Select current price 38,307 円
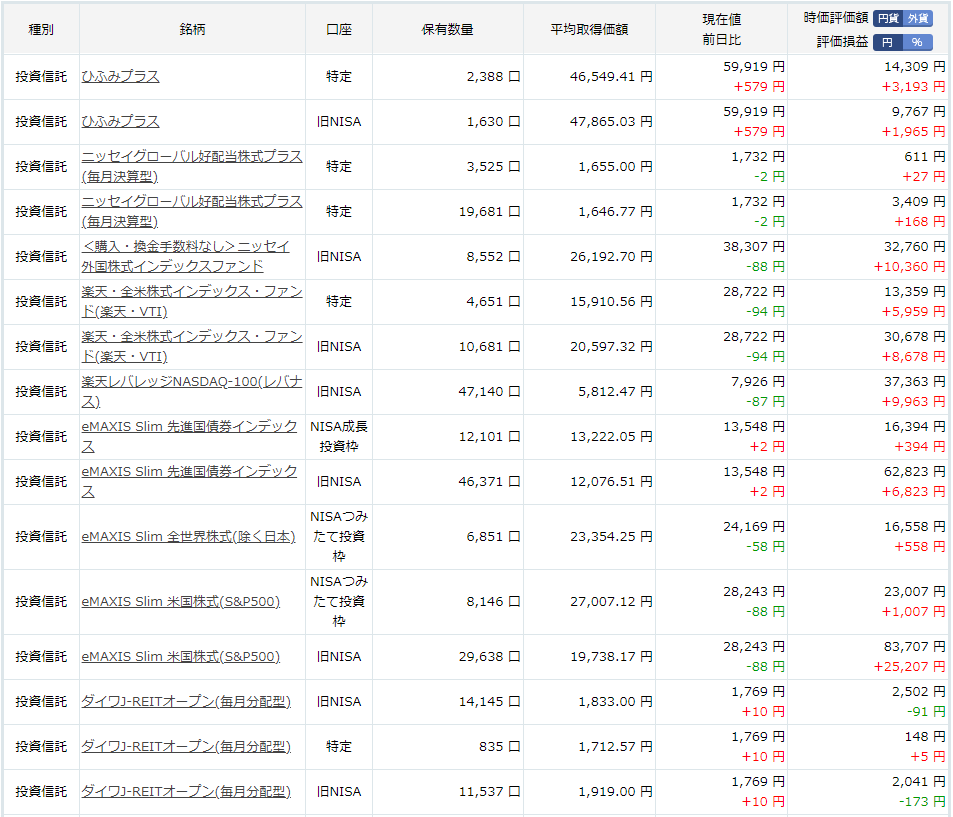The image size is (953, 817). 754,247
